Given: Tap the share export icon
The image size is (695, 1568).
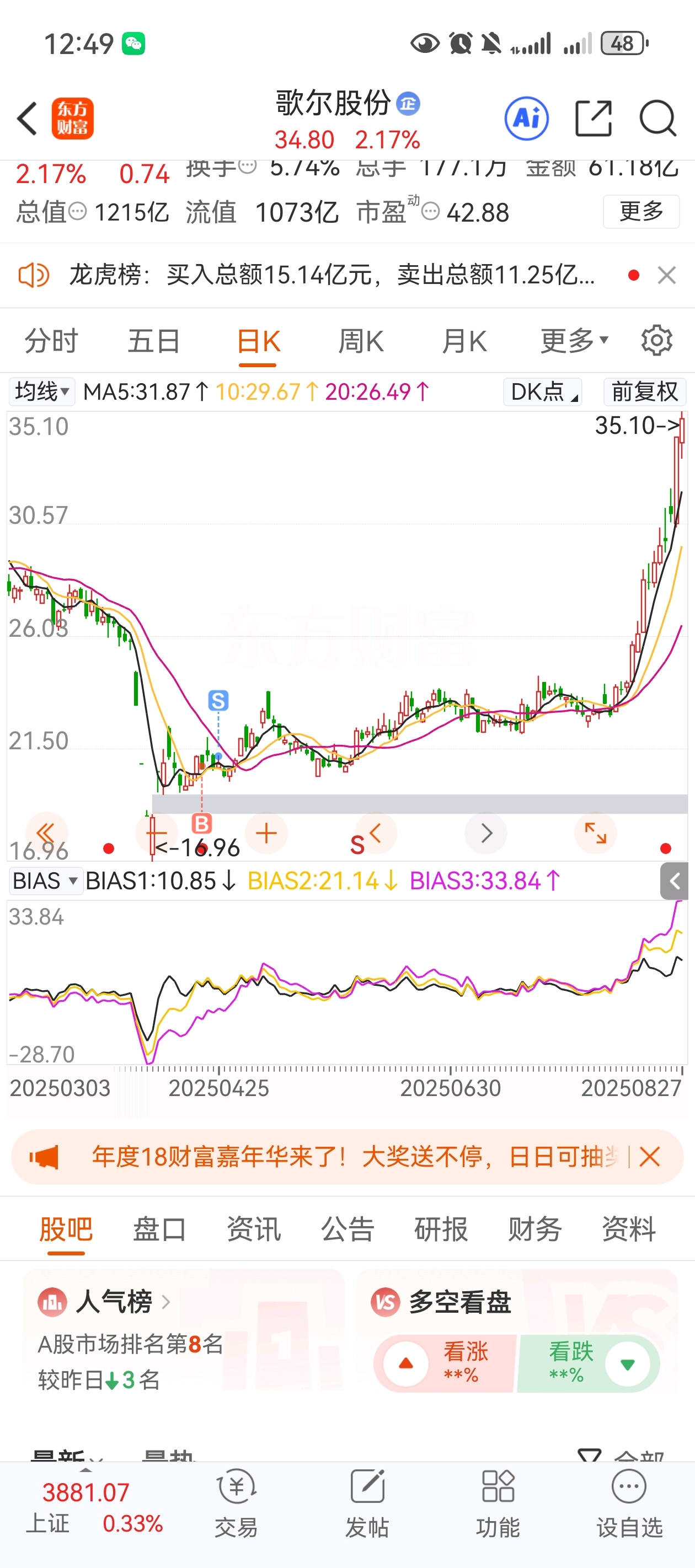Looking at the screenshot, I should (594, 118).
